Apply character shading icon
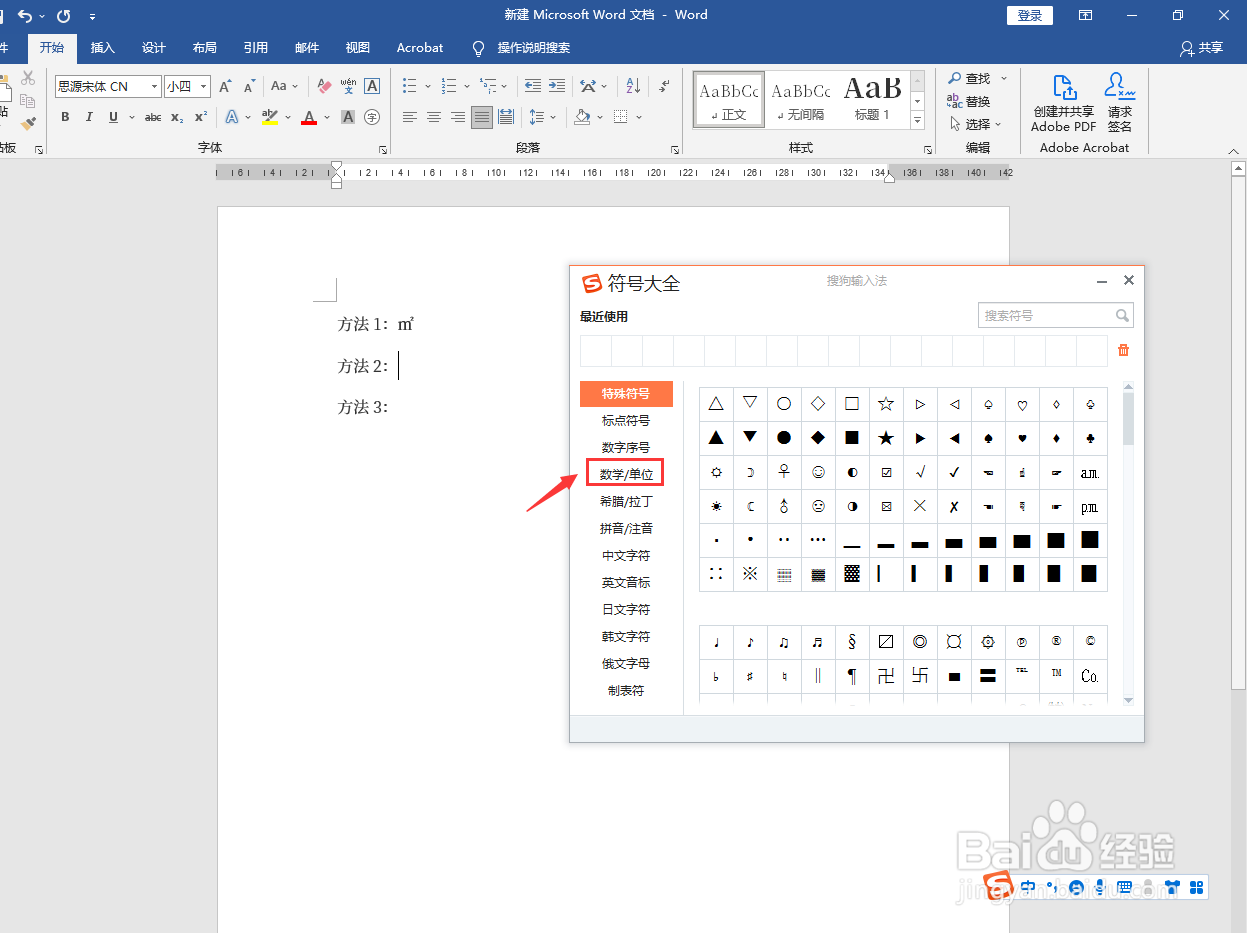Screen dimensions: 1247x933 click(x=348, y=117)
